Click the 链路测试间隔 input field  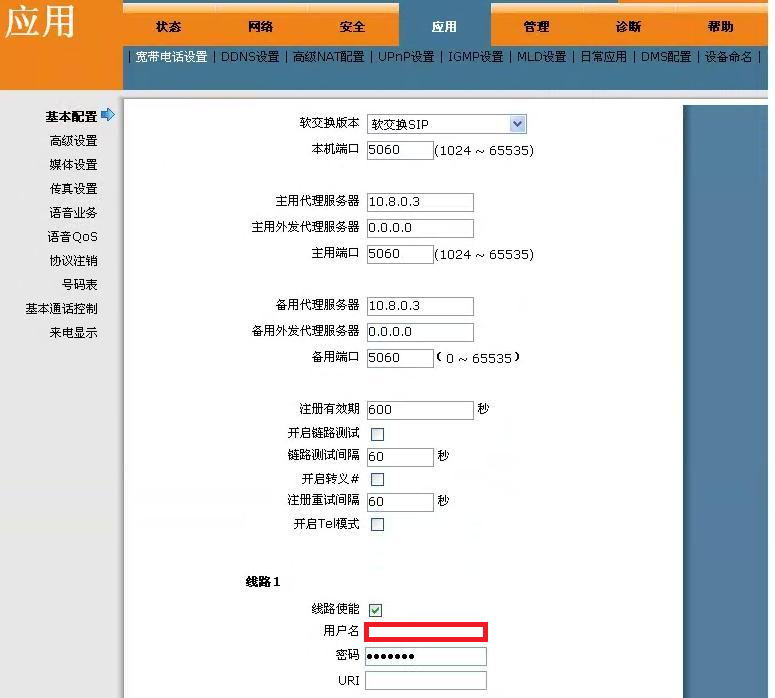[400, 457]
